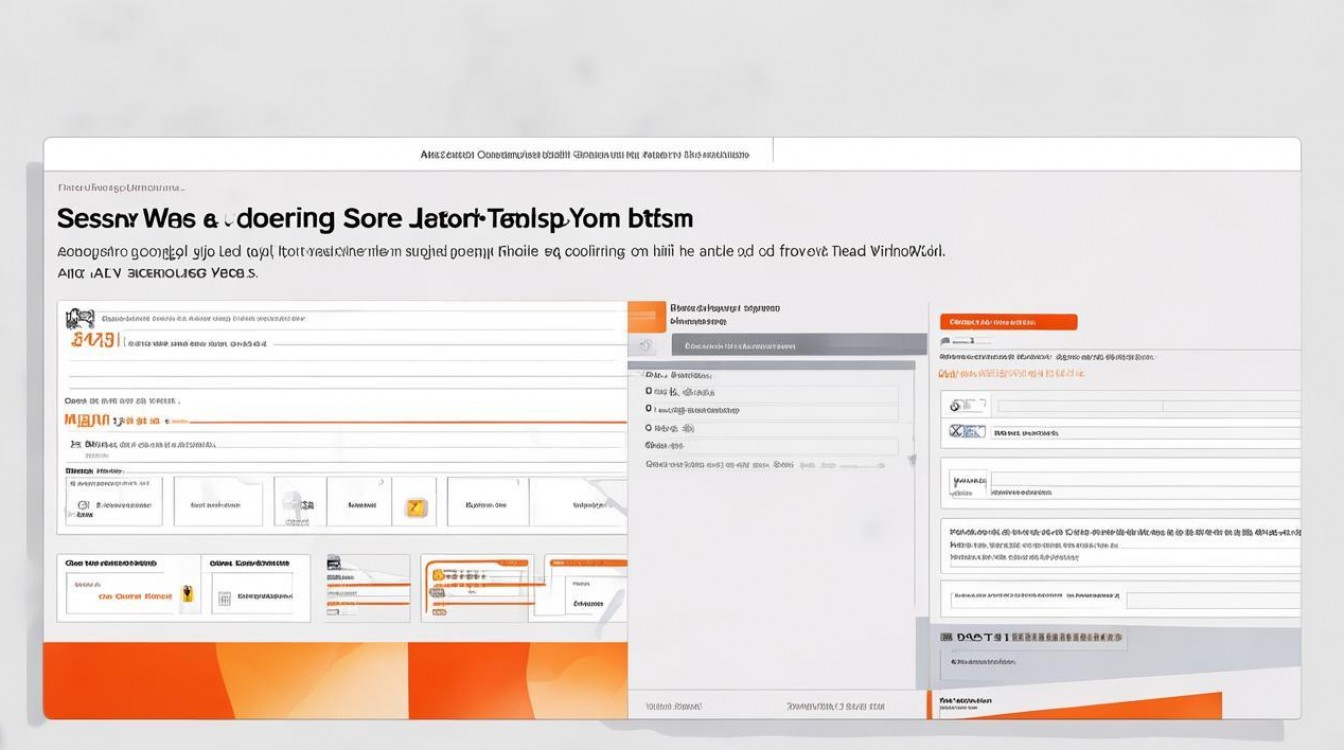The width and height of the screenshot is (1344, 750).
Task: Click the yellow square icon in the card row
Action: (416, 507)
